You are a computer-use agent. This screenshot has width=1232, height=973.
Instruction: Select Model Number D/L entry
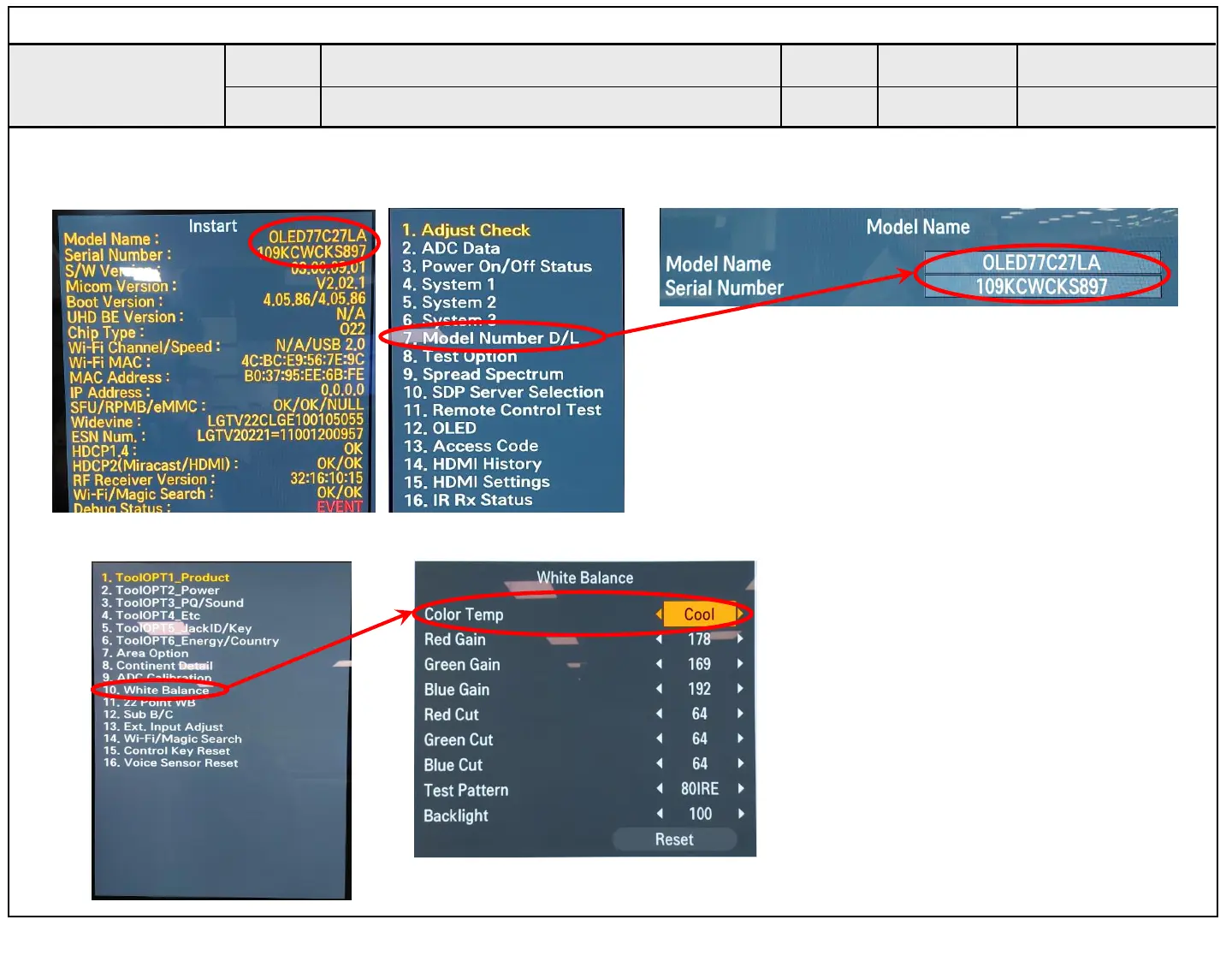pos(491,338)
